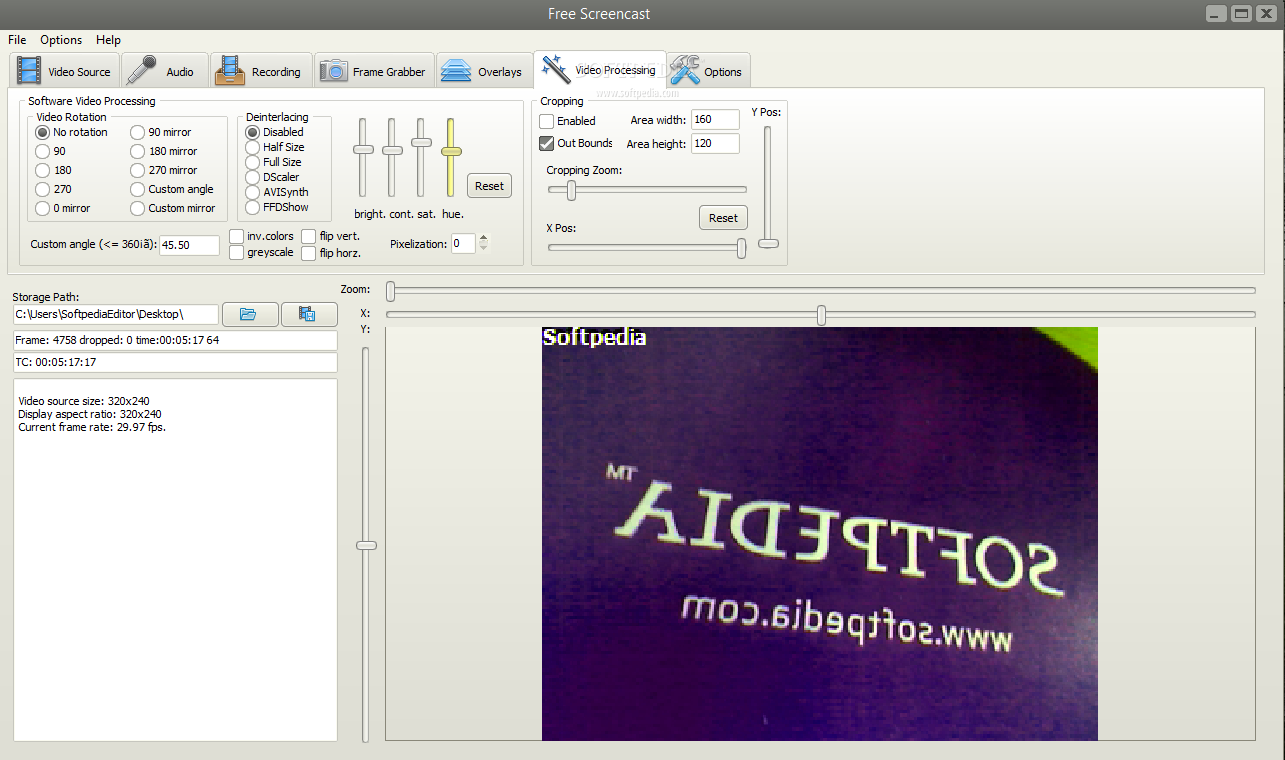
Task: Click the Area height field
Action: click(715, 143)
